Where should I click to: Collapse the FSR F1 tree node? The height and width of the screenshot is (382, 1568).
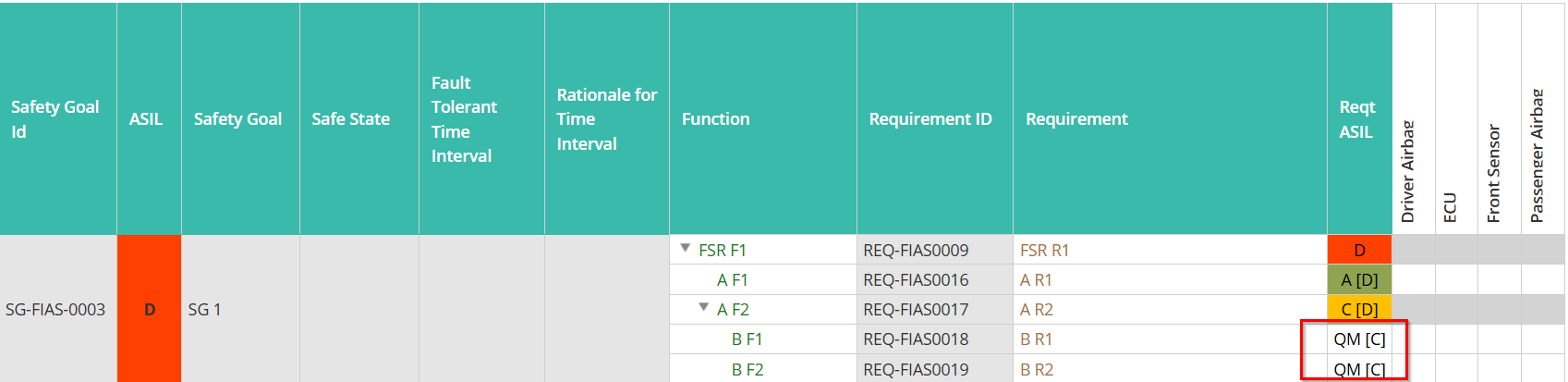[x=686, y=248]
